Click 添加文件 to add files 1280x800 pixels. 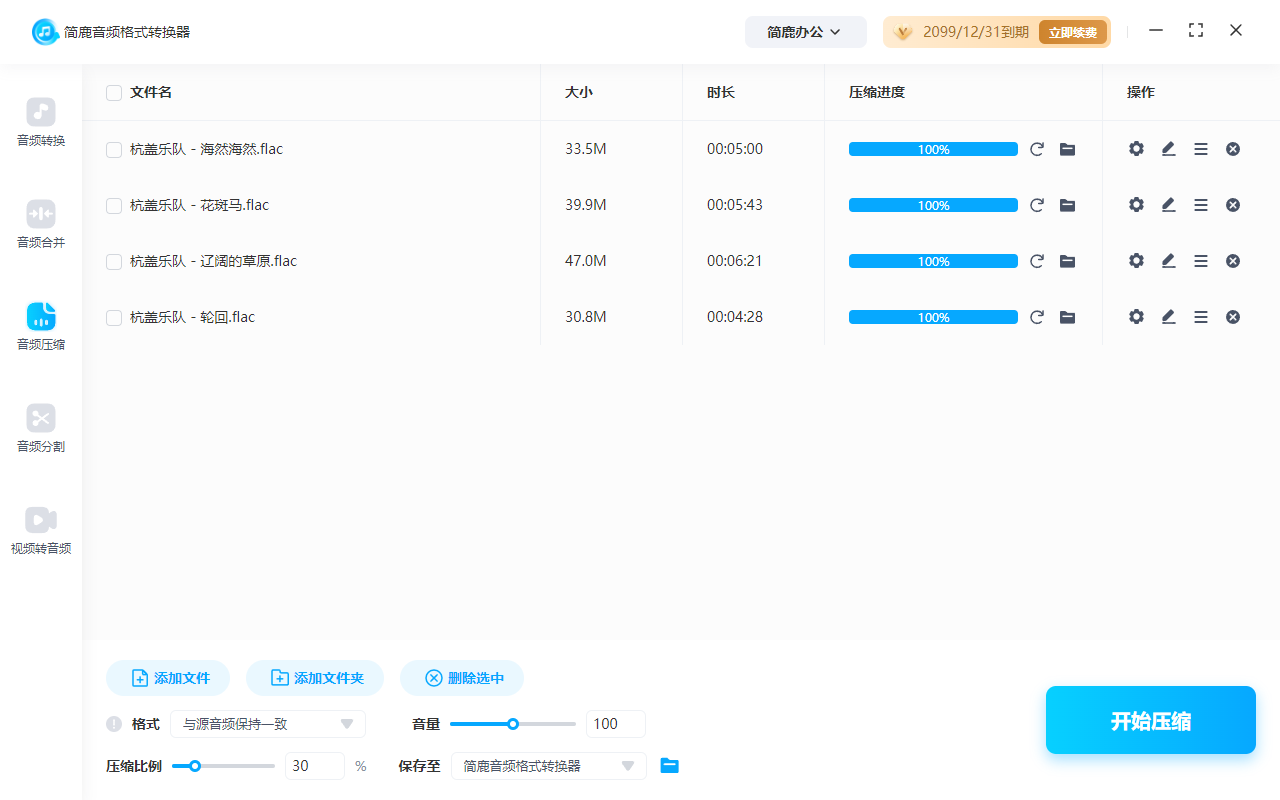click(167, 677)
